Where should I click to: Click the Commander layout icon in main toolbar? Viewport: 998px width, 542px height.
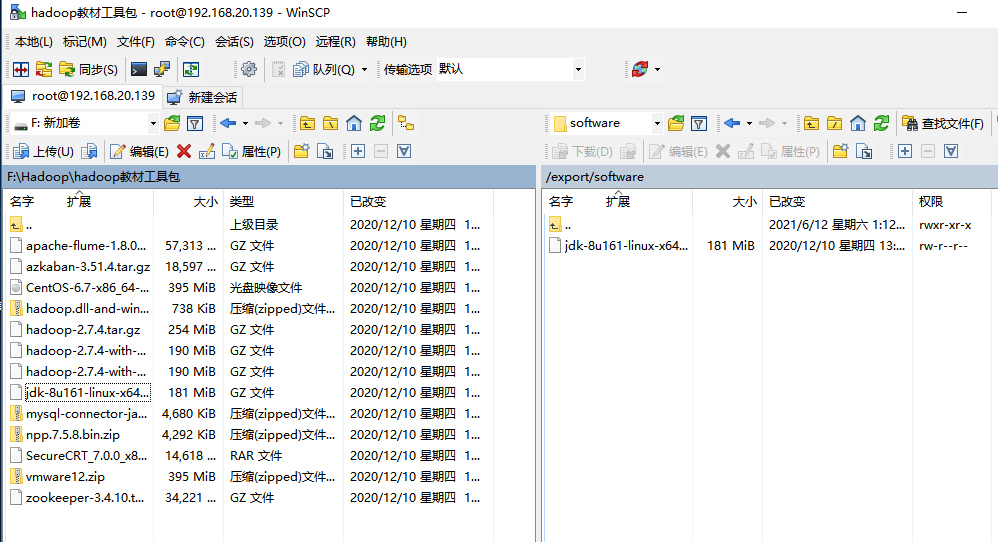coord(21,69)
